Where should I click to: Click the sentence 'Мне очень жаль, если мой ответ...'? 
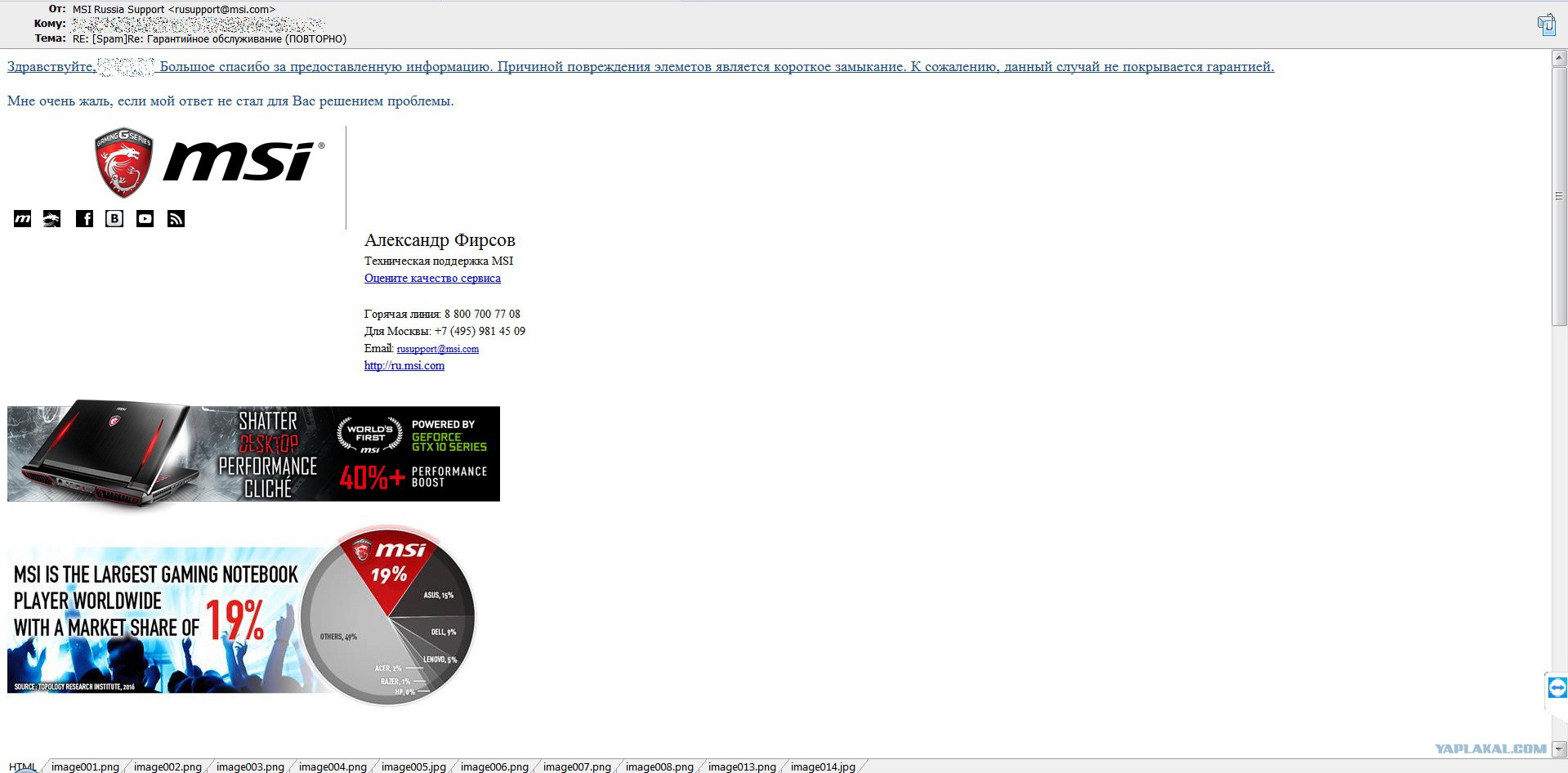pos(230,101)
